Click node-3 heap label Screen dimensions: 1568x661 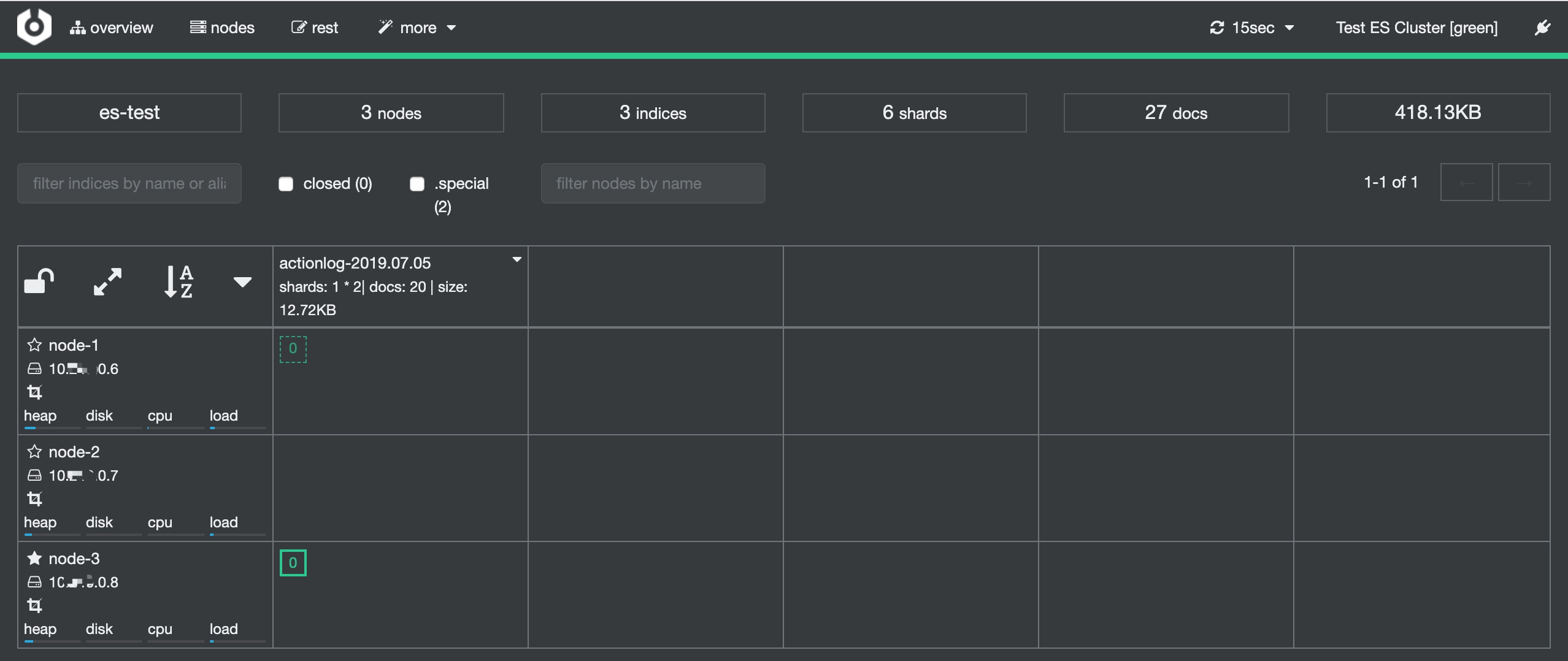[x=40, y=629]
